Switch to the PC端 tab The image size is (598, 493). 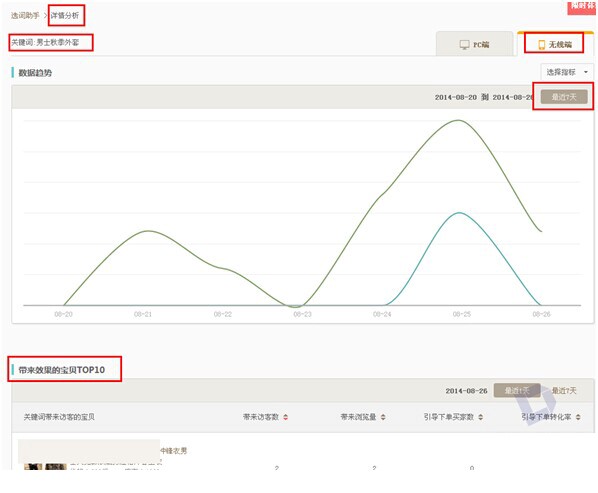click(474, 44)
